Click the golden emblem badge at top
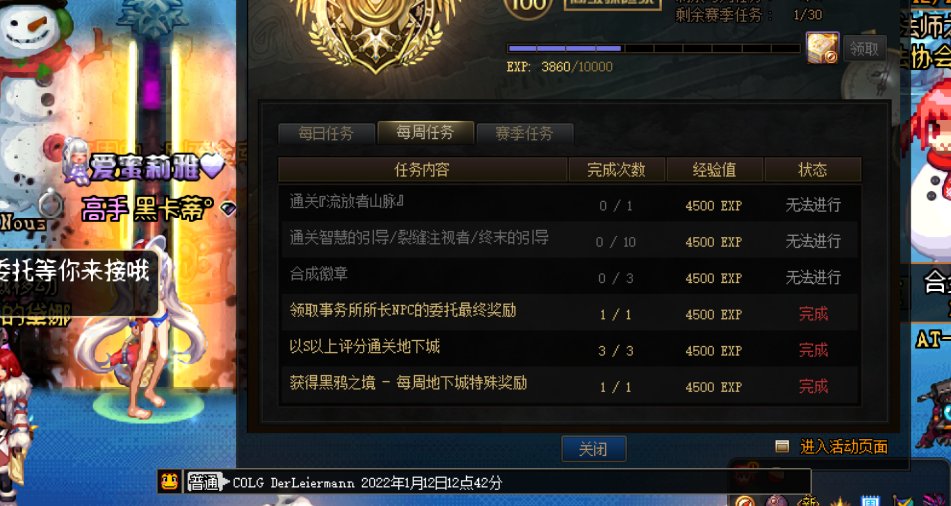This screenshot has width=951, height=506. [375, 33]
